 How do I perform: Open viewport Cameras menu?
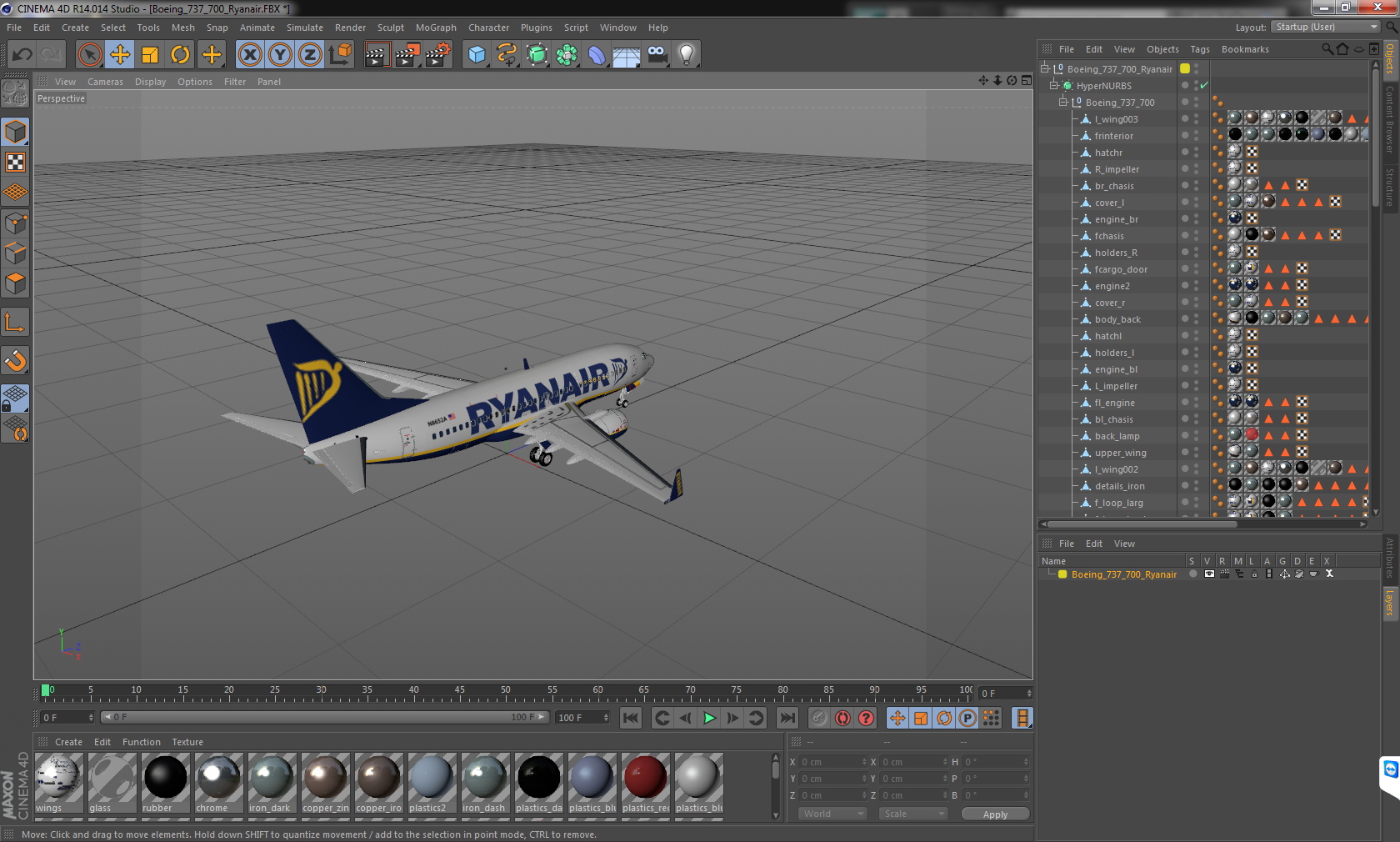[x=105, y=82]
